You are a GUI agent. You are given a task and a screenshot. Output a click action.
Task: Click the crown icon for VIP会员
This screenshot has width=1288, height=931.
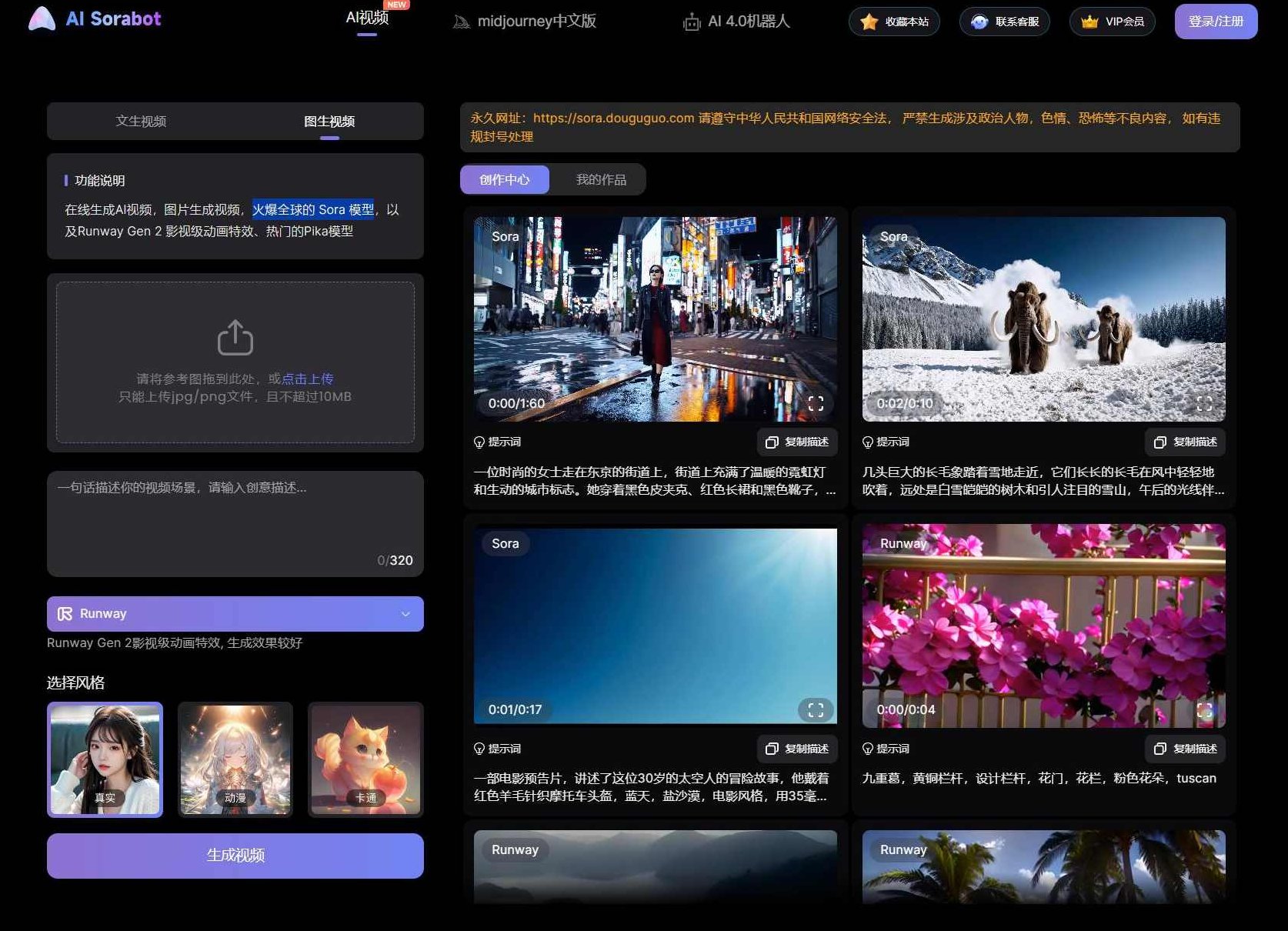1089,22
